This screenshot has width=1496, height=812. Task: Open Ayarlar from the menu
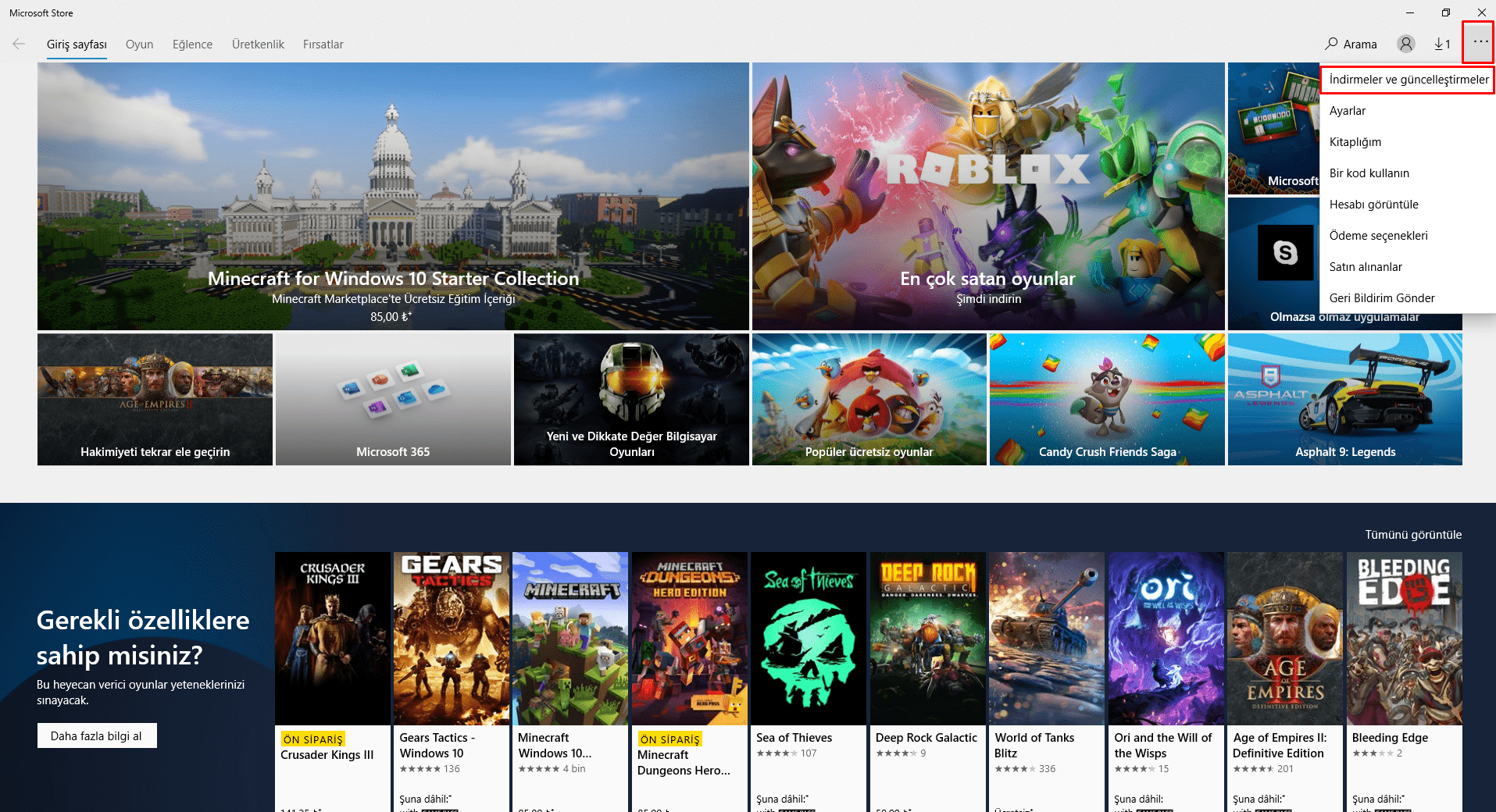[x=1408, y=111]
